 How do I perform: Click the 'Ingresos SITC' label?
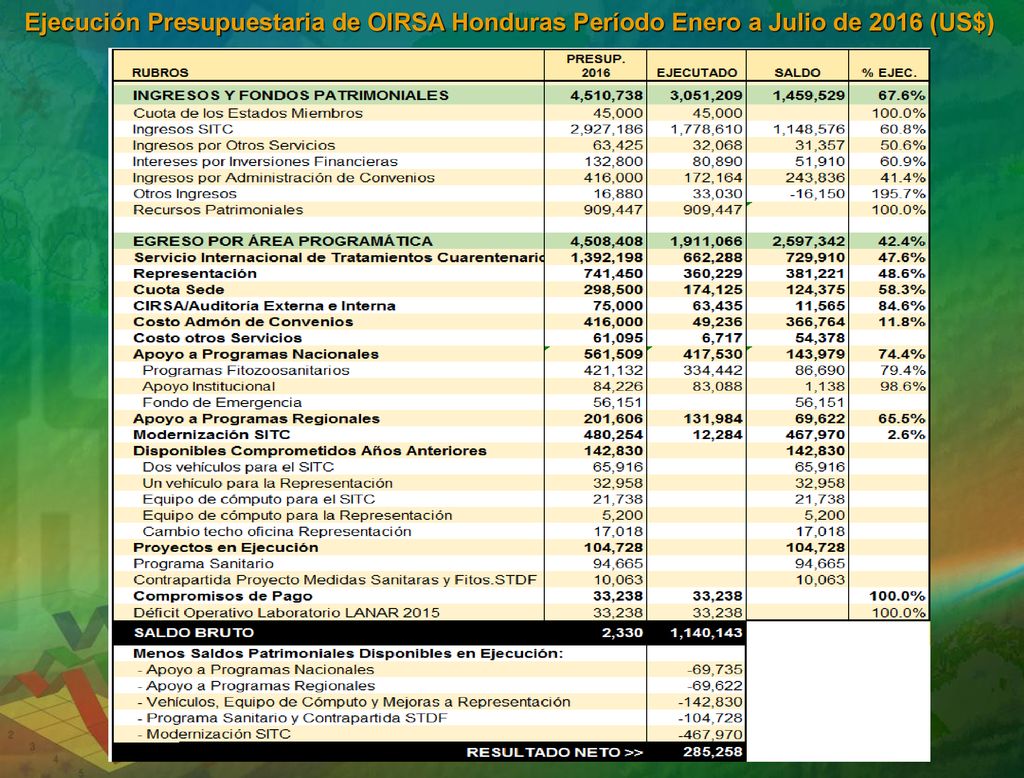tap(183, 129)
